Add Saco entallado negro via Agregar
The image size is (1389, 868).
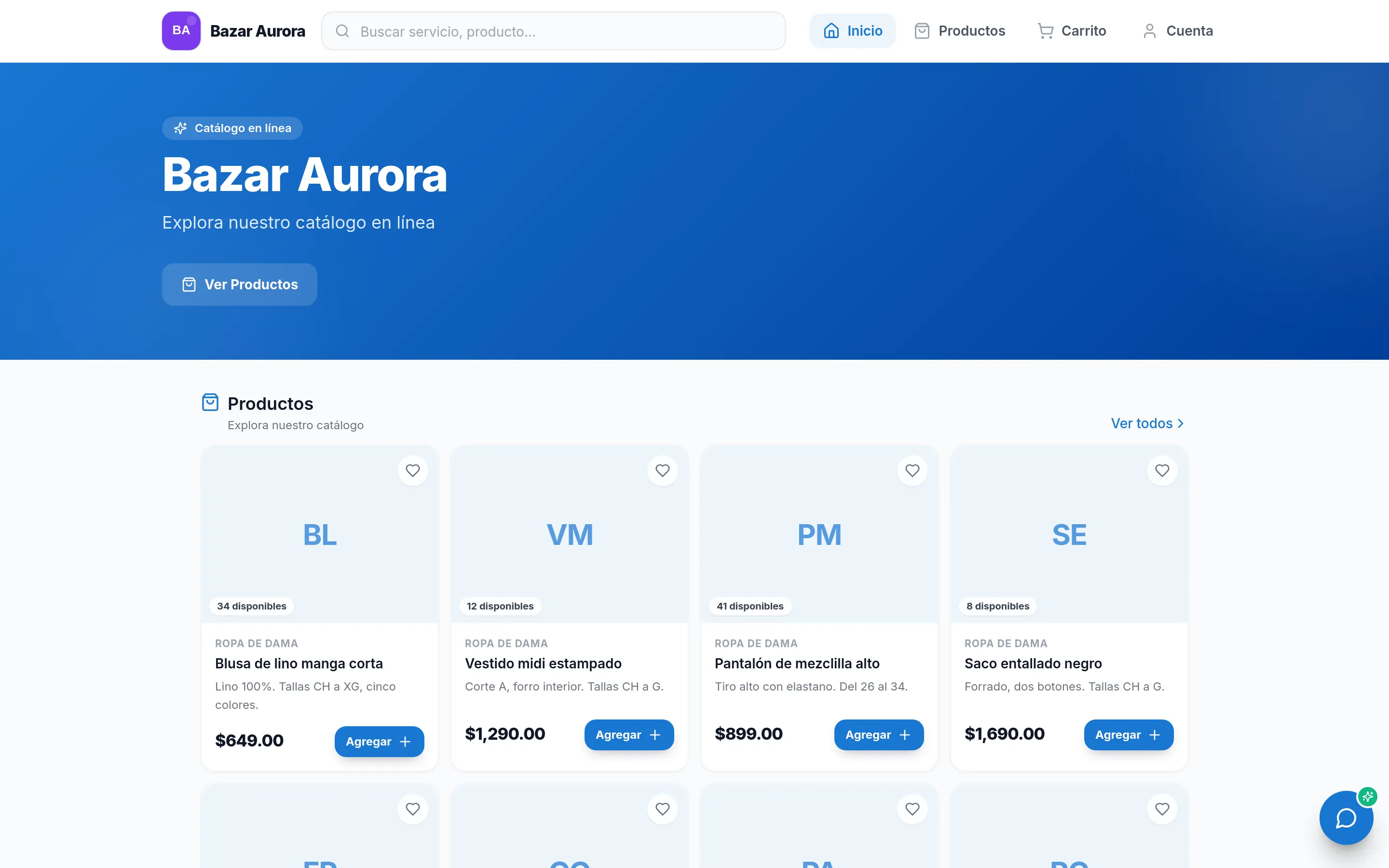click(1129, 735)
